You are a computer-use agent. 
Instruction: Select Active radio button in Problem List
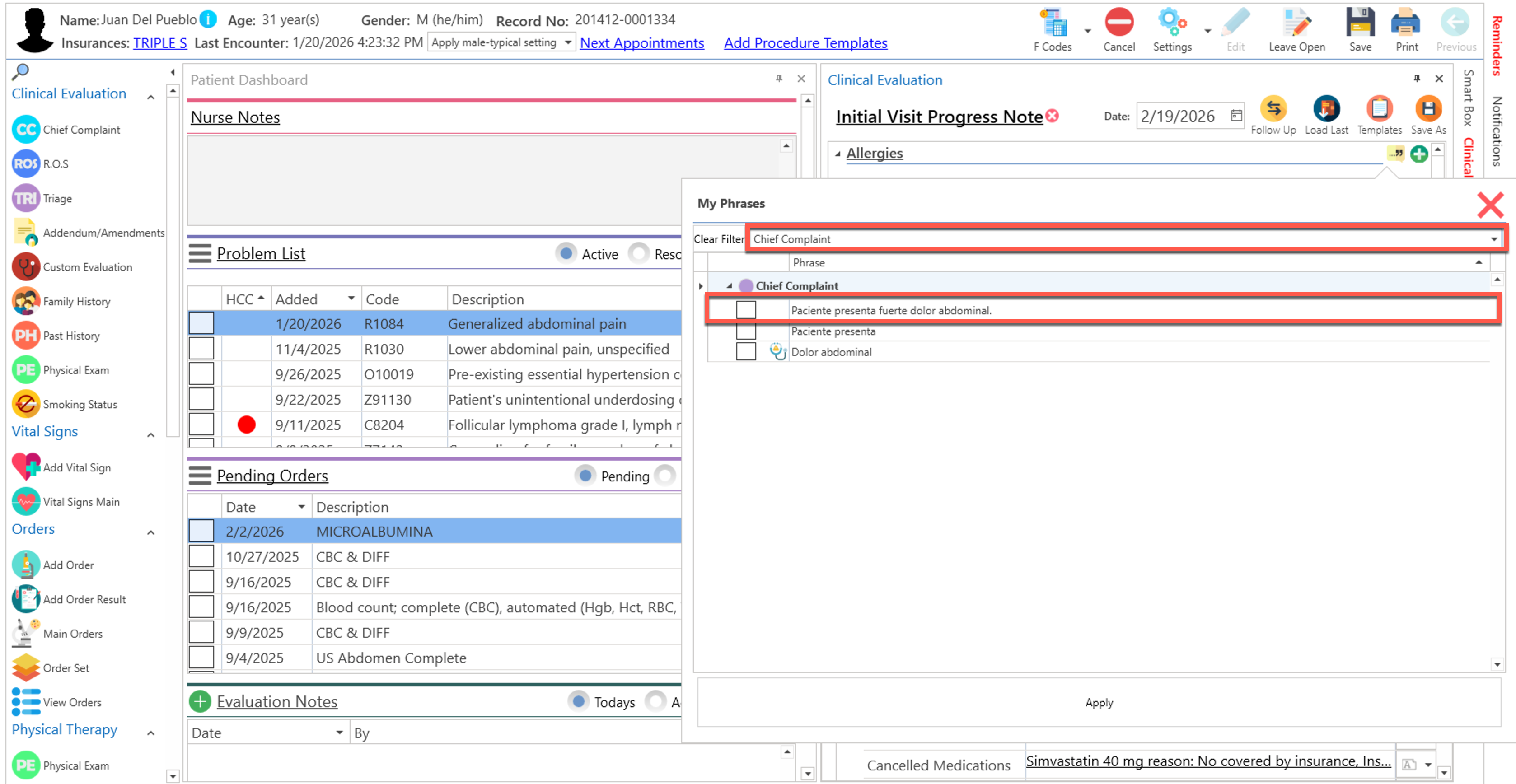tap(566, 253)
